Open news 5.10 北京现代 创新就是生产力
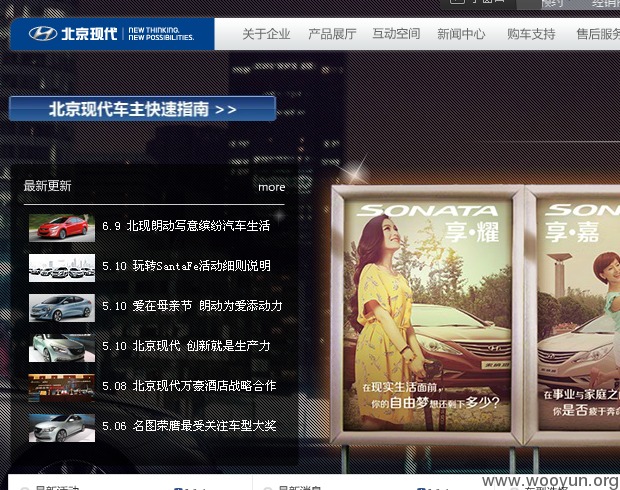Image resolution: width=620 pixels, height=490 pixels. tap(186, 346)
